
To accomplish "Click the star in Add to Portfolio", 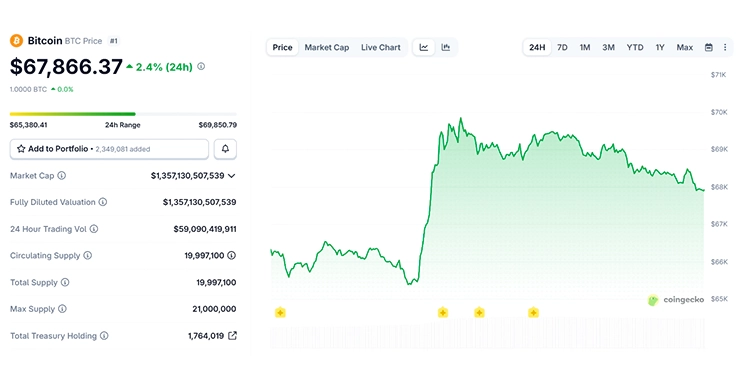I will 21,149.
